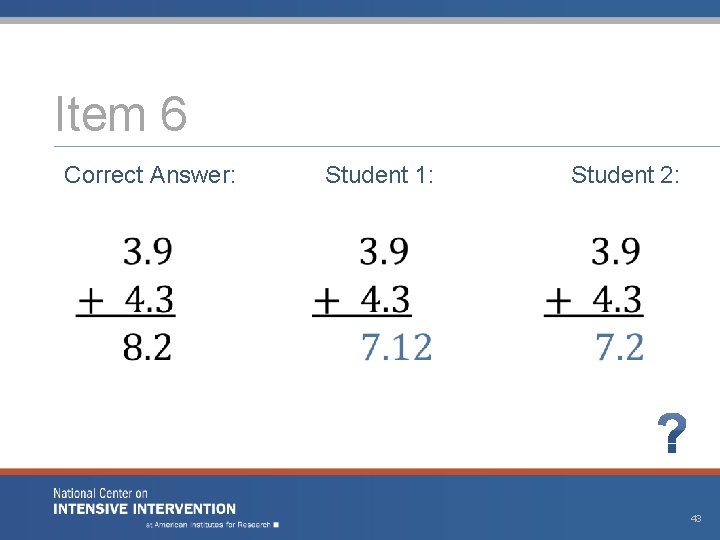
Task: Click the American Institutes for Research text
Action: click(208, 525)
